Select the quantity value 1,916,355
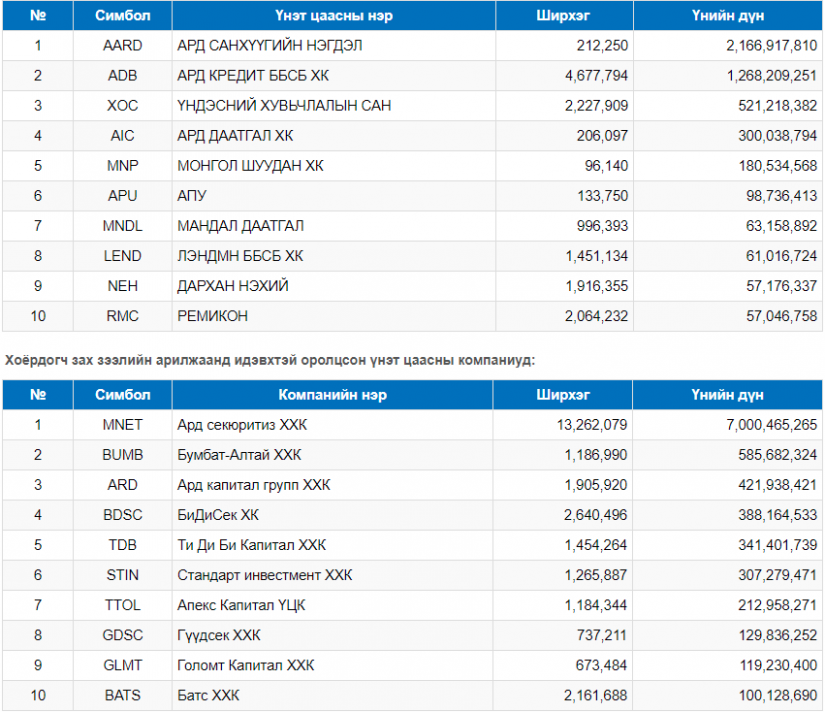 coord(597,286)
